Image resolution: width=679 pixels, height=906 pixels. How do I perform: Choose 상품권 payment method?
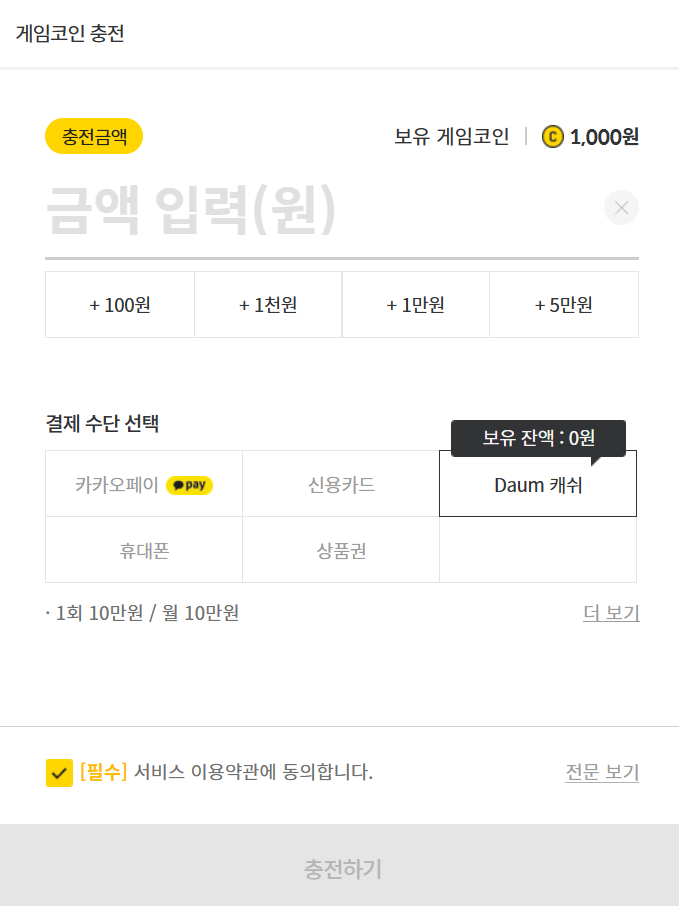pyautogui.click(x=341, y=551)
